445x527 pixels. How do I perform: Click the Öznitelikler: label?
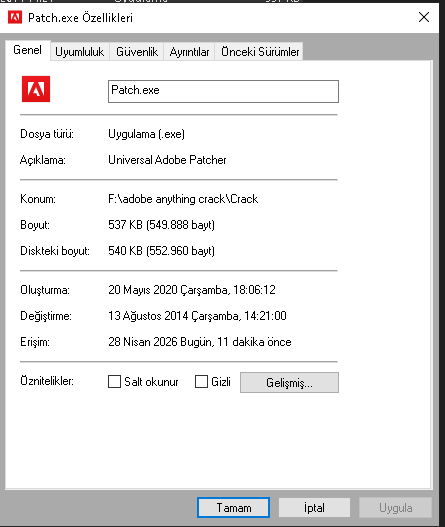click(x=47, y=381)
